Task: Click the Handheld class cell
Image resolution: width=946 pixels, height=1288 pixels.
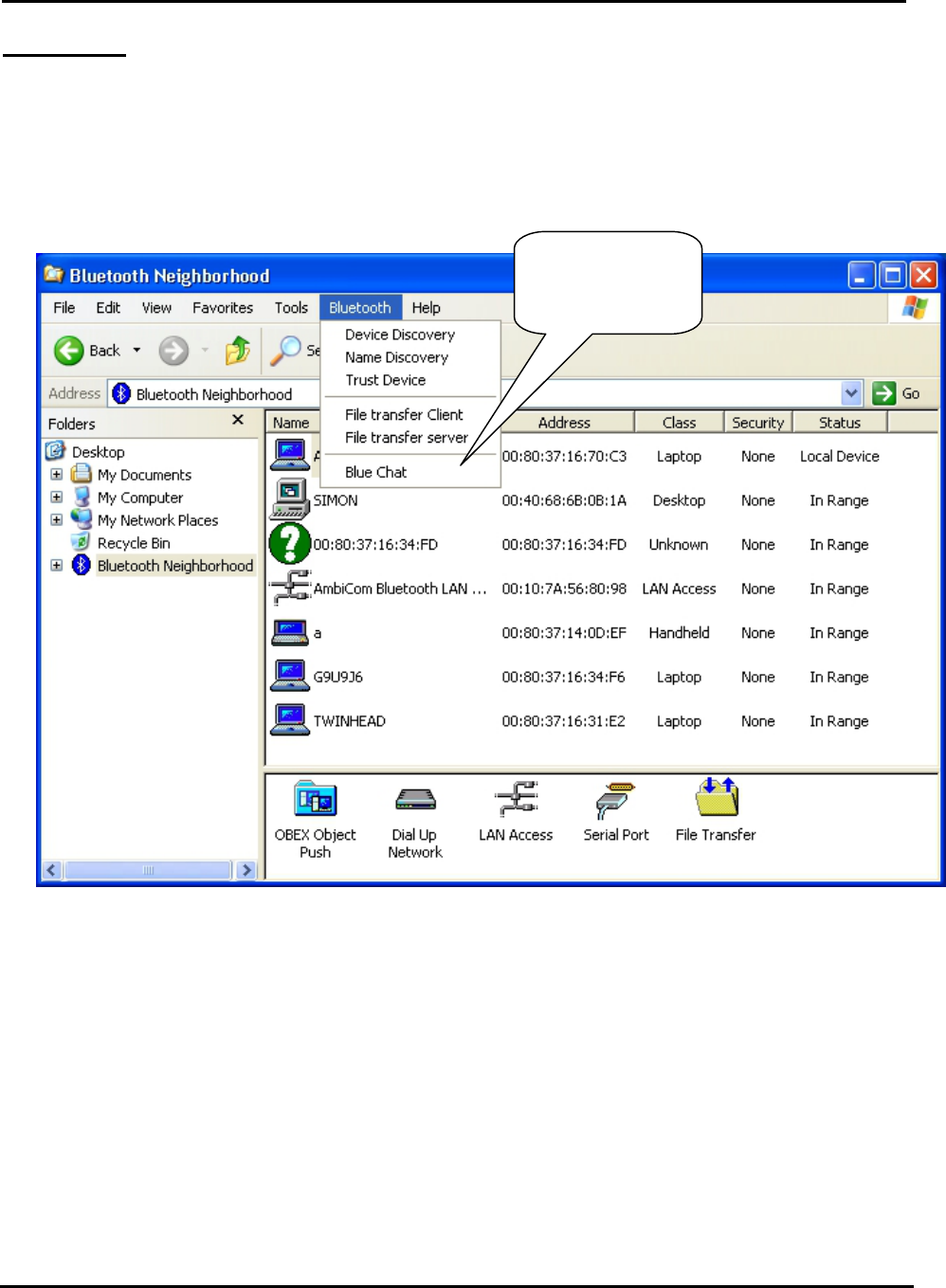Action: click(x=679, y=632)
